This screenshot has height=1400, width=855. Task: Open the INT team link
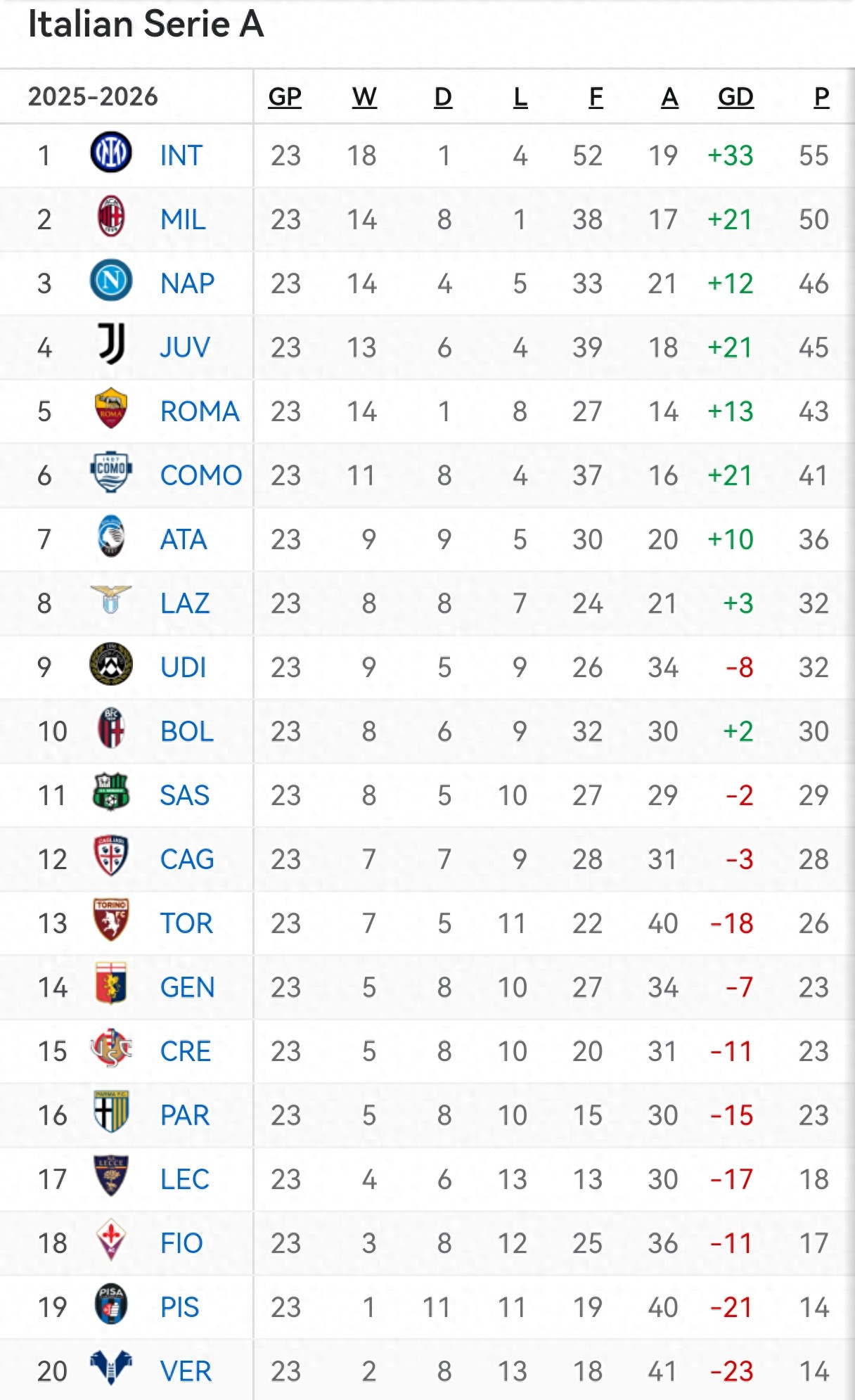(x=181, y=155)
